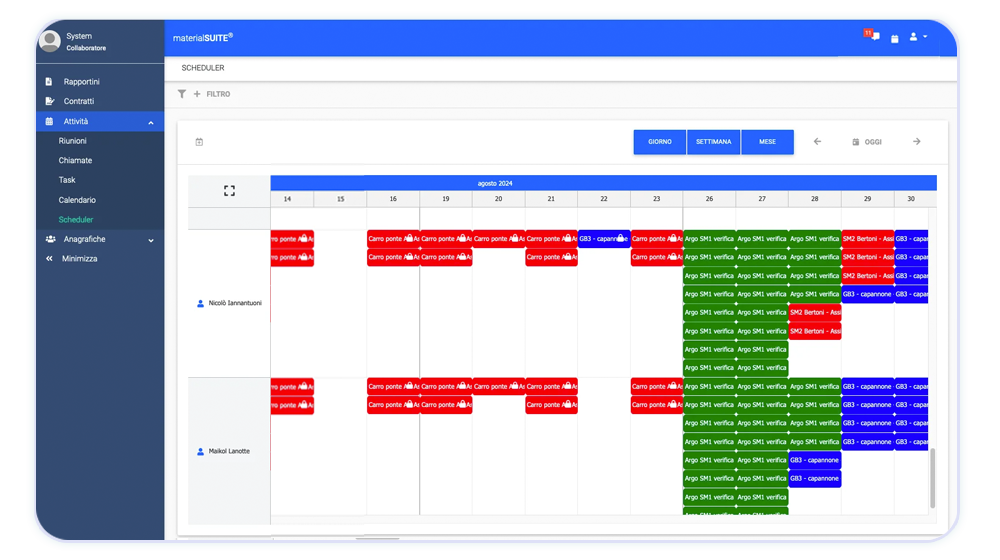Image resolution: width=1000 pixels, height=560 pixels.
Task: Click the add event calendar-plus icon
Action: point(199,142)
